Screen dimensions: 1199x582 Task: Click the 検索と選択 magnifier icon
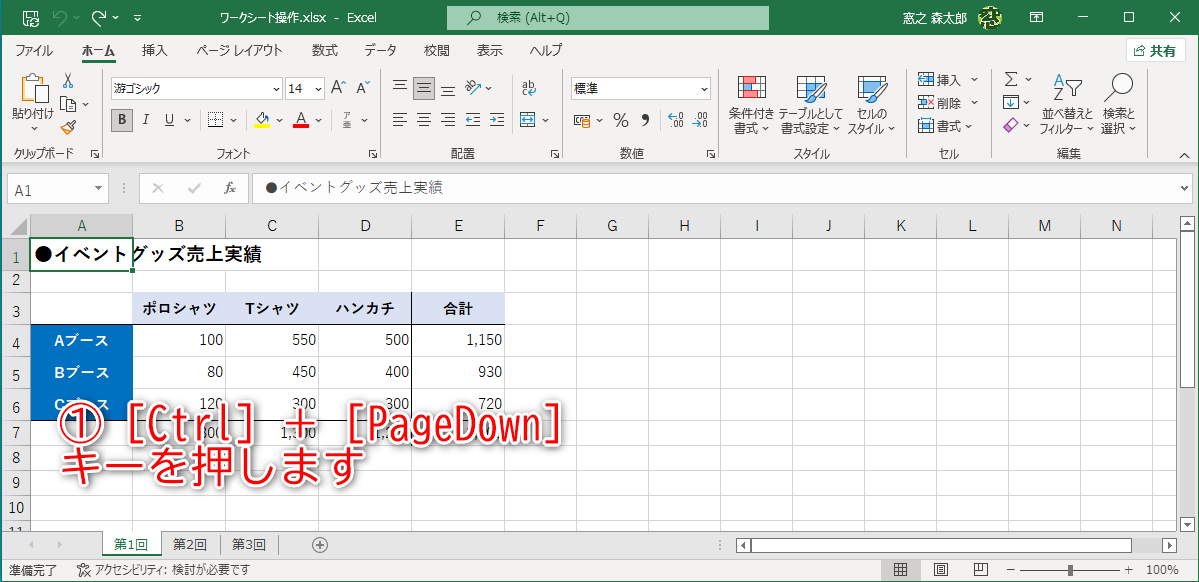1119,90
